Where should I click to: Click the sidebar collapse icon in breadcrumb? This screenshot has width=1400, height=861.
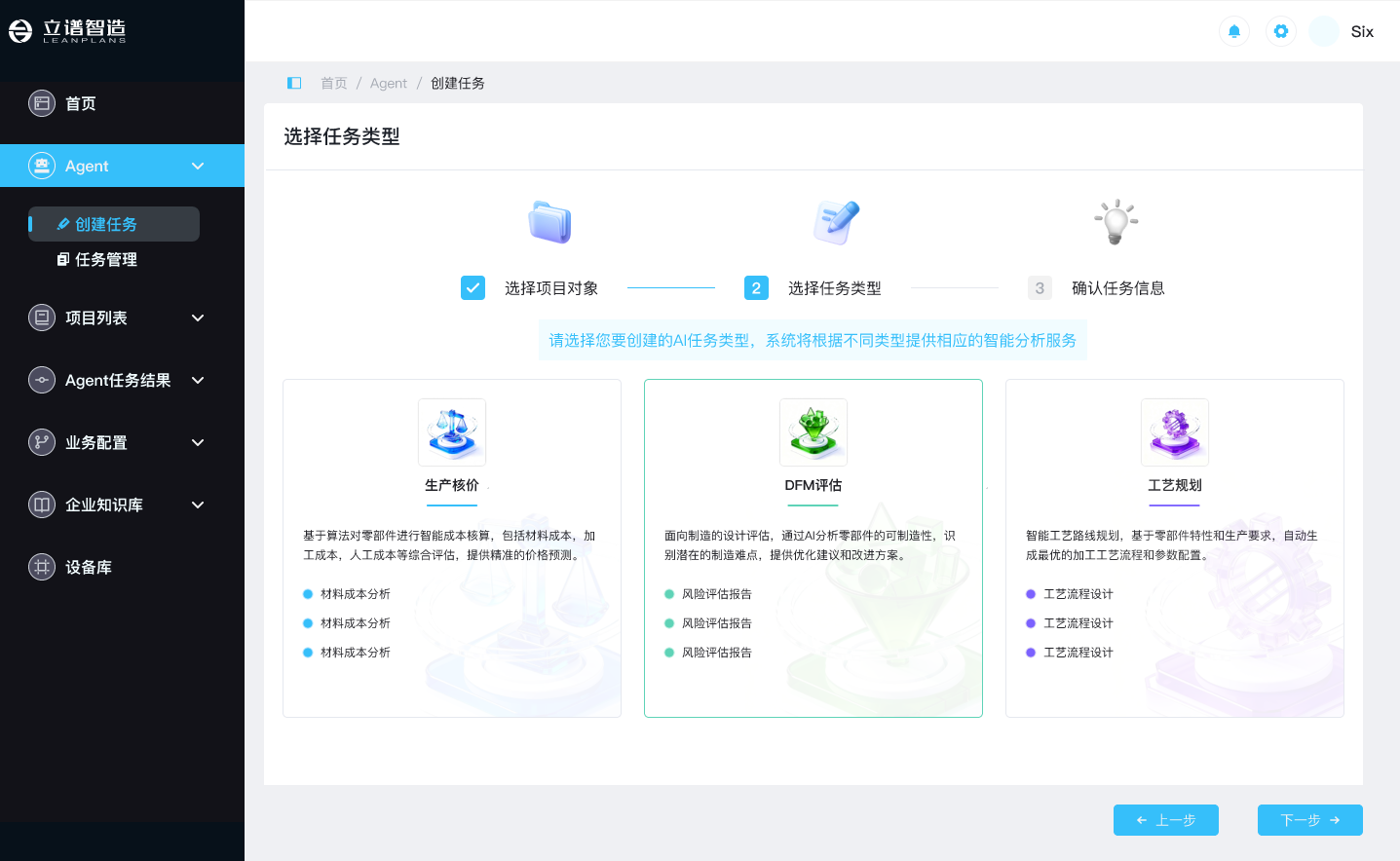(x=294, y=83)
